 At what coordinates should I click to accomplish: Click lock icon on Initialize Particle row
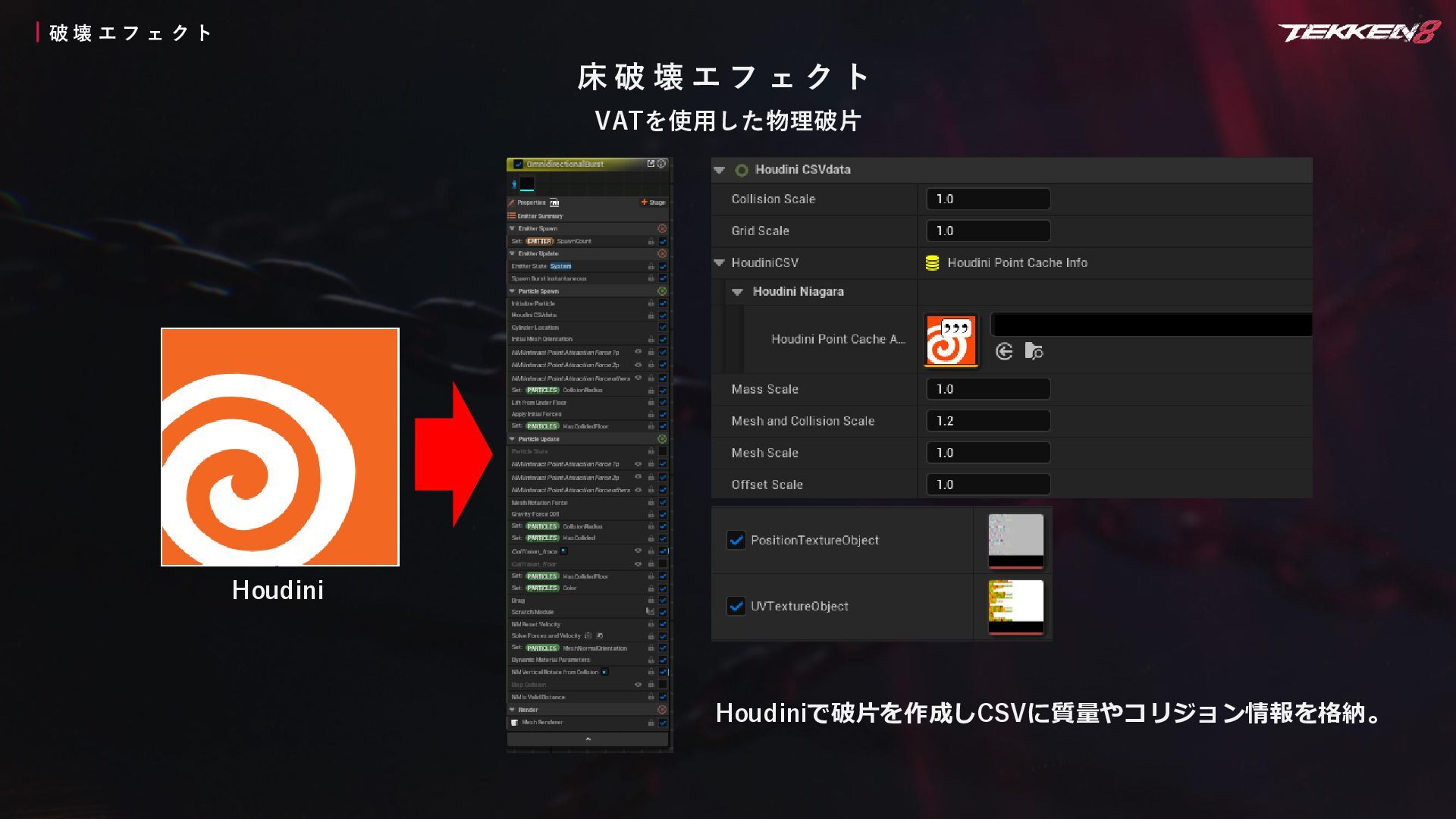(x=651, y=303)
